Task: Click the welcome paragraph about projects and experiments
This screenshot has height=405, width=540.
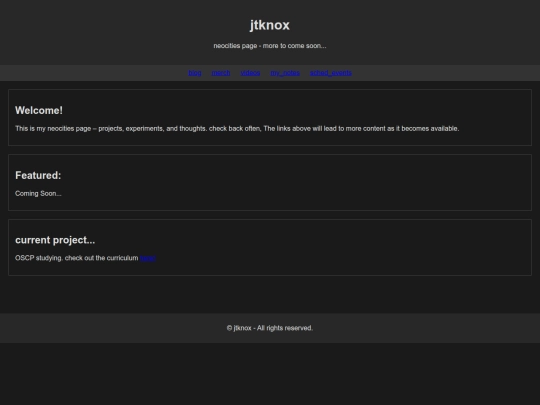Action: pyautogui.click(x=237, y=128)
